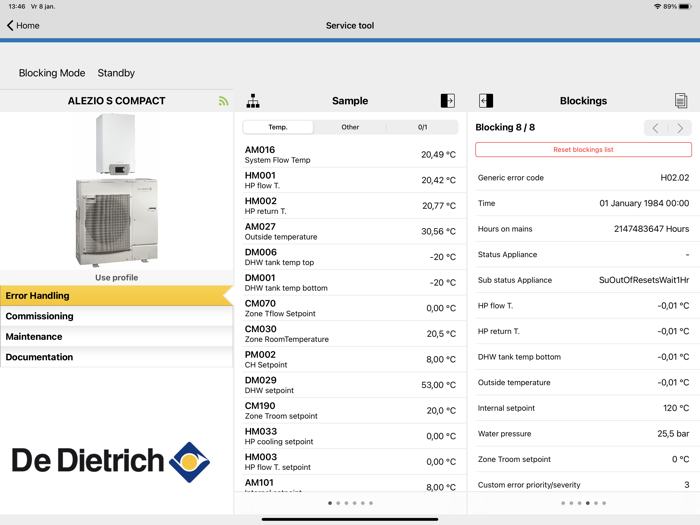Click the green connection signal icon

pos(223,101)
